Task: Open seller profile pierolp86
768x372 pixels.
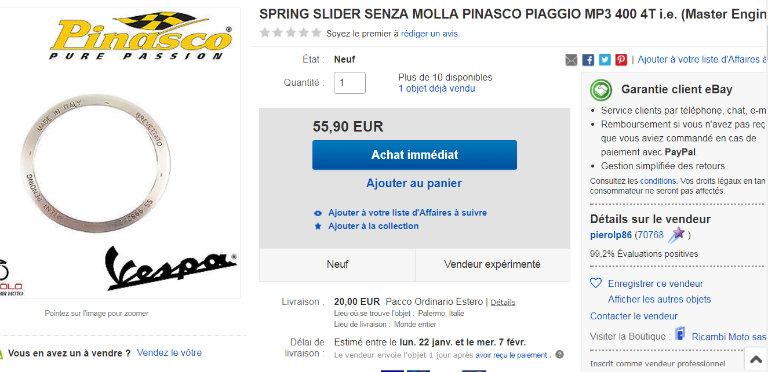Action: (611, 235)
